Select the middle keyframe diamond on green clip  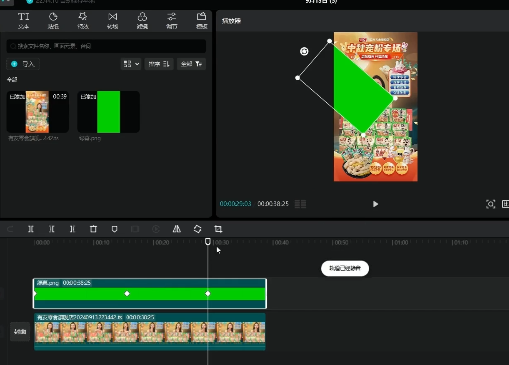[x=127, y=294]
